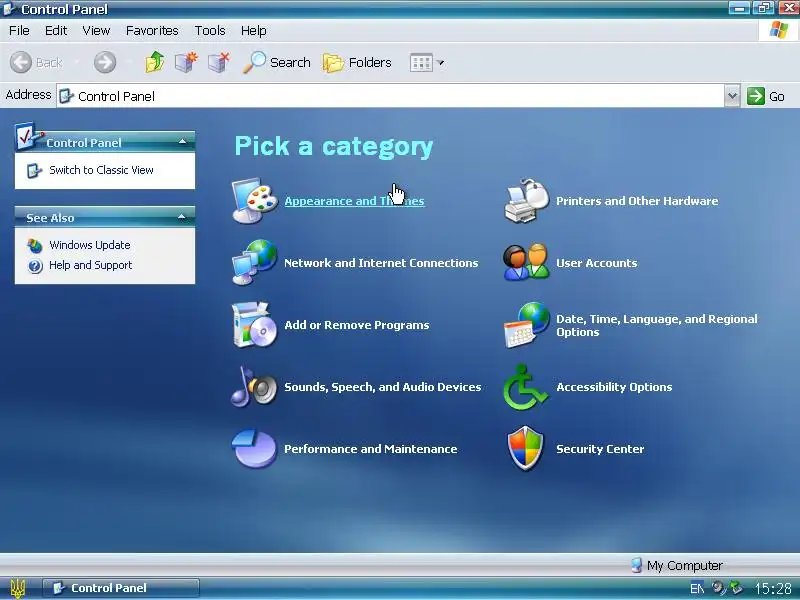Open the Views button dropdown arrow

[441, 63]
